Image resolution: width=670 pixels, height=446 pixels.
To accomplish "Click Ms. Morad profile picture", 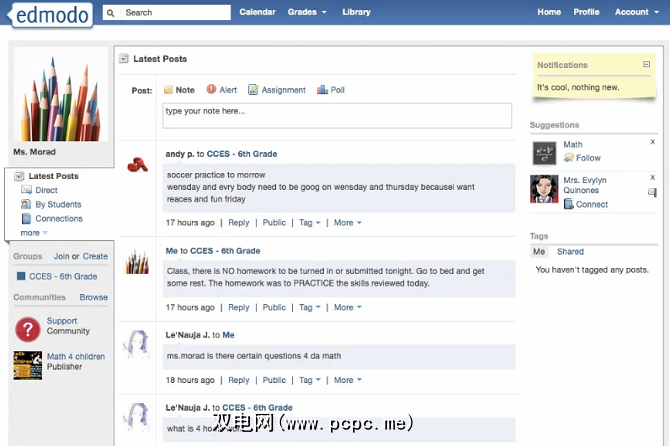I will tap(61, 94).
